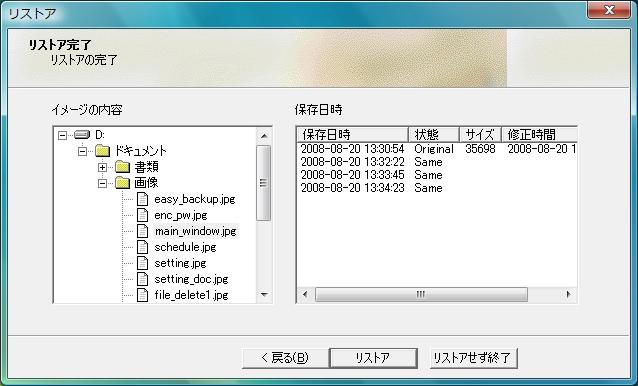Sort by サイズ column header
638x386 pixels.
click(x=480, y=134)
